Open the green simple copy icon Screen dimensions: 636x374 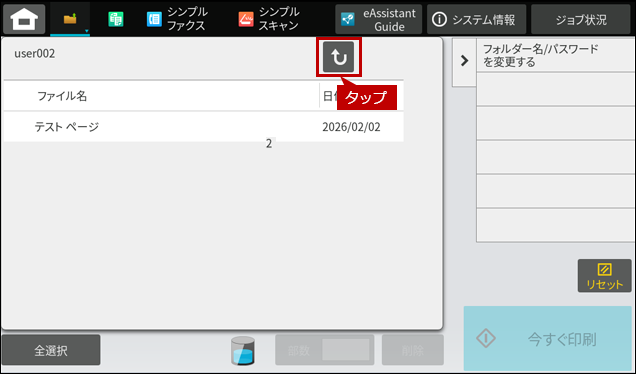[x=116, y=19]
